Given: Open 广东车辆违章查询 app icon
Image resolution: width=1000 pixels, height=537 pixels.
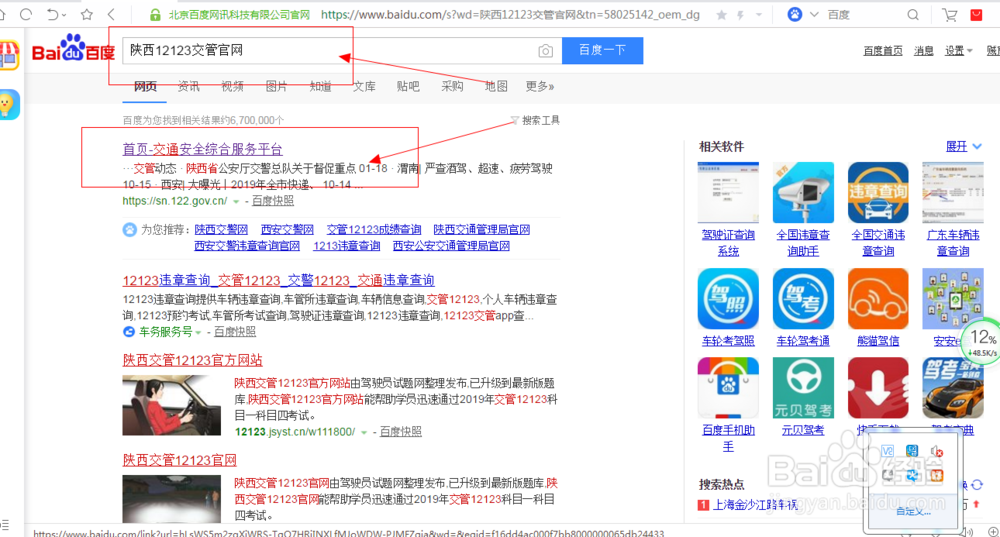Looking at the screenshot, I should 953,193.
